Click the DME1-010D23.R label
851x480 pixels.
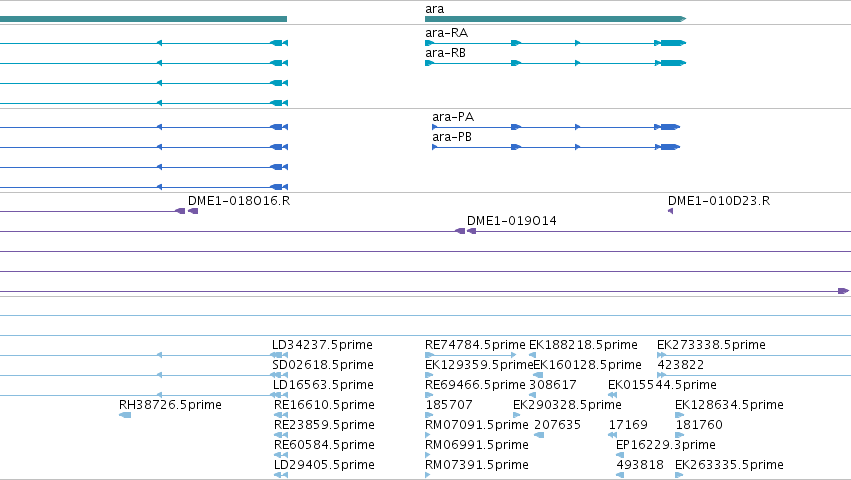tap(719, 200)
